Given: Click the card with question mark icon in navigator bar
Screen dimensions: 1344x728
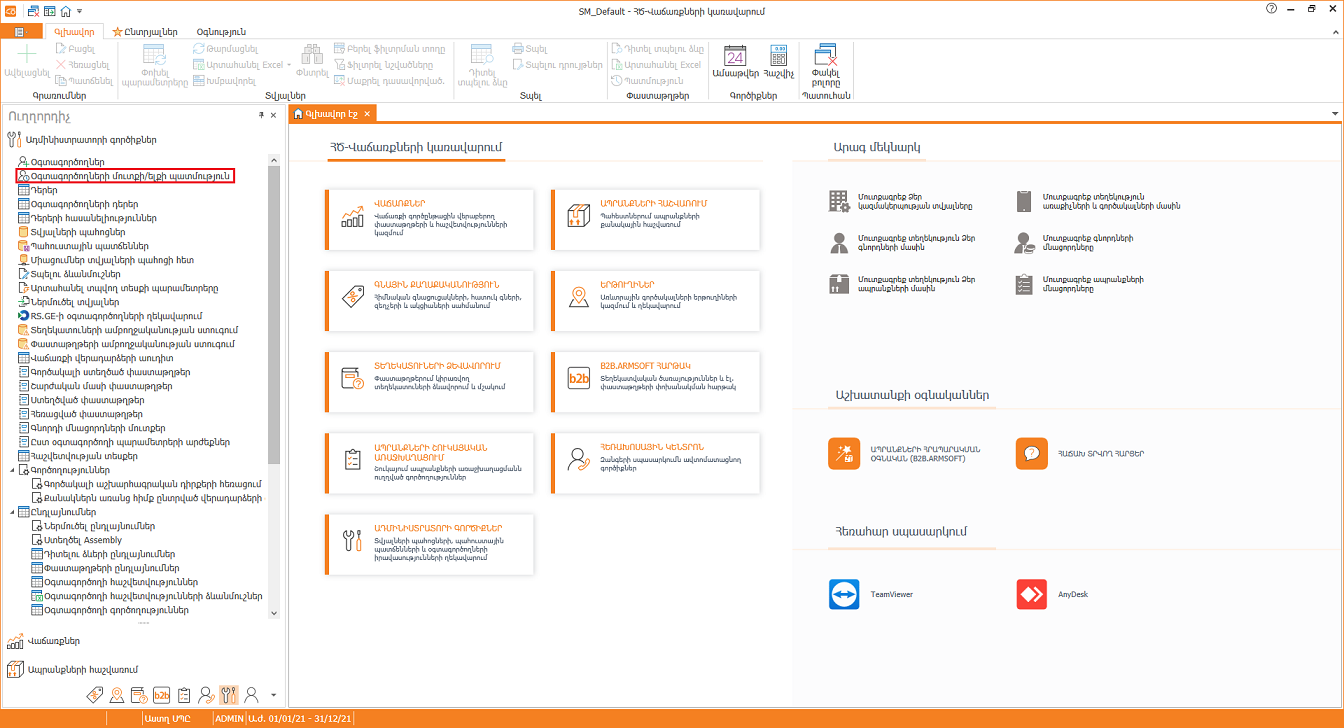Looking at the screenshot, I should click(x=140, y=694).
